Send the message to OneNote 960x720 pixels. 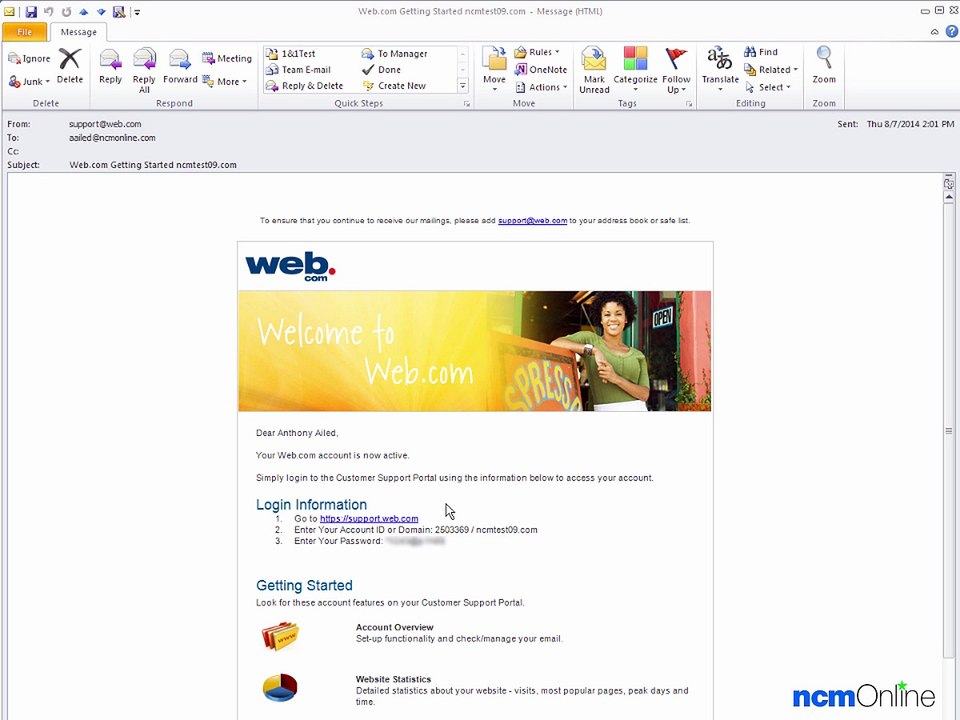541,69
